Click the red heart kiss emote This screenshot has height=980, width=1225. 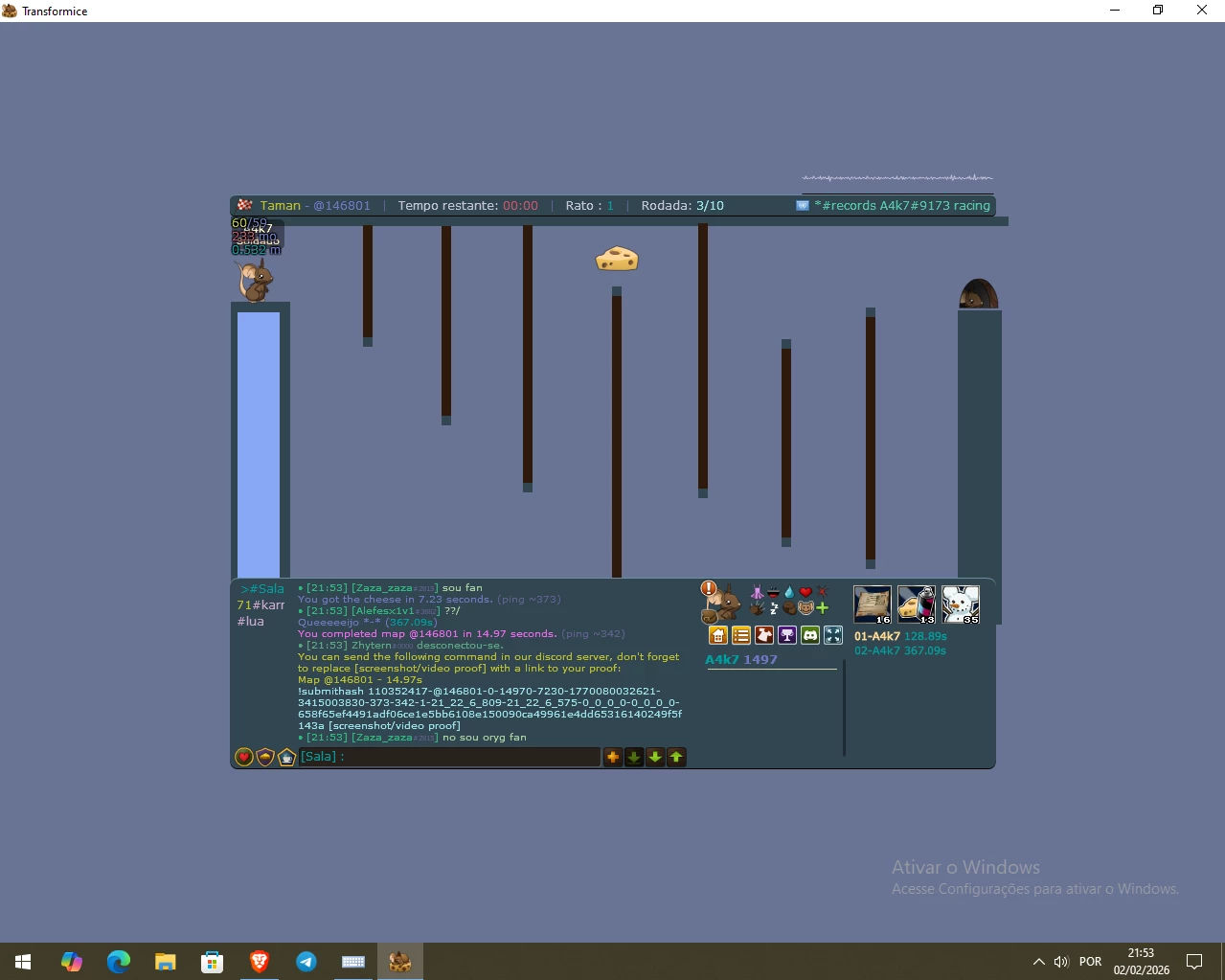tap(805, 591)
